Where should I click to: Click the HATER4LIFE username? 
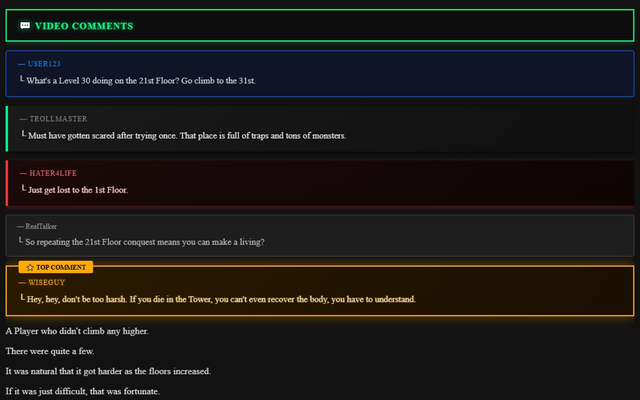coord(53,173)
